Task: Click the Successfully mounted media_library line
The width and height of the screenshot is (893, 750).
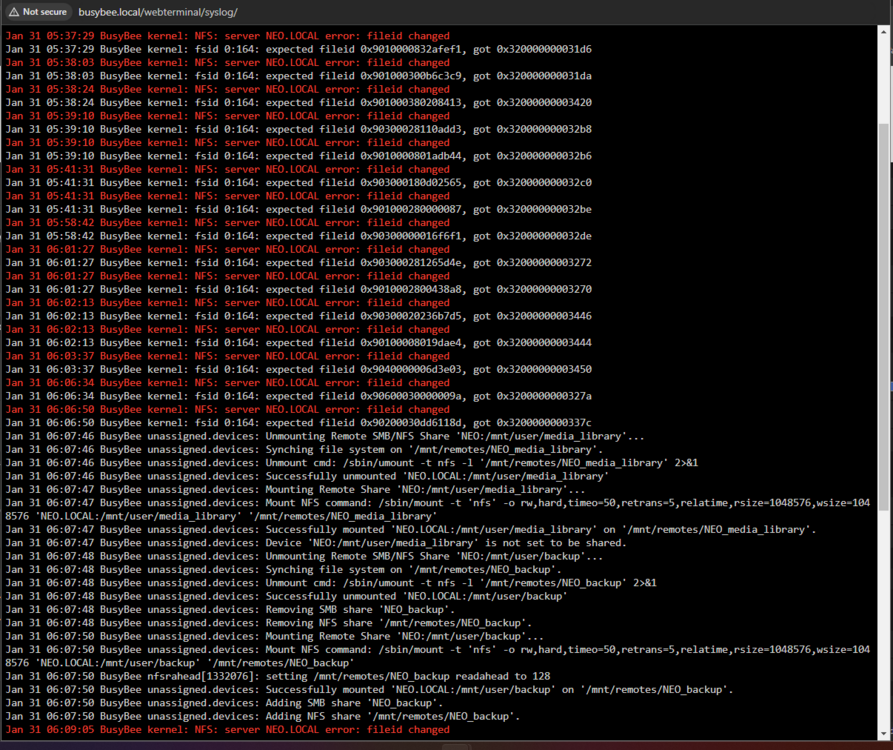Action: [411, 530]
